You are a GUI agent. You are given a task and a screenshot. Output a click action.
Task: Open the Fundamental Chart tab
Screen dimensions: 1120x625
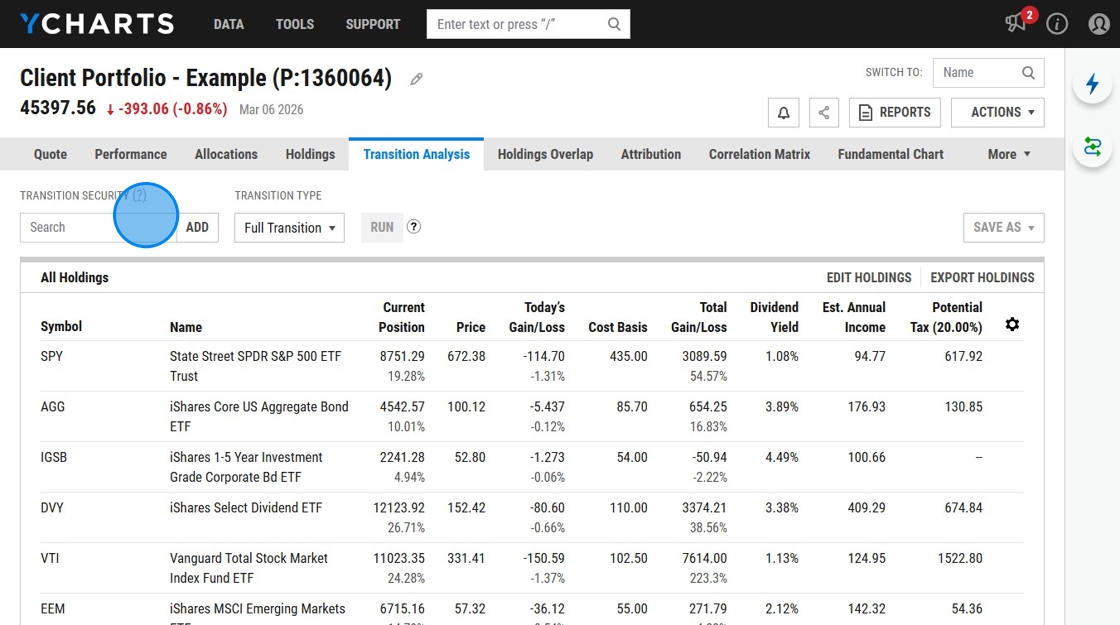(891, 154)
